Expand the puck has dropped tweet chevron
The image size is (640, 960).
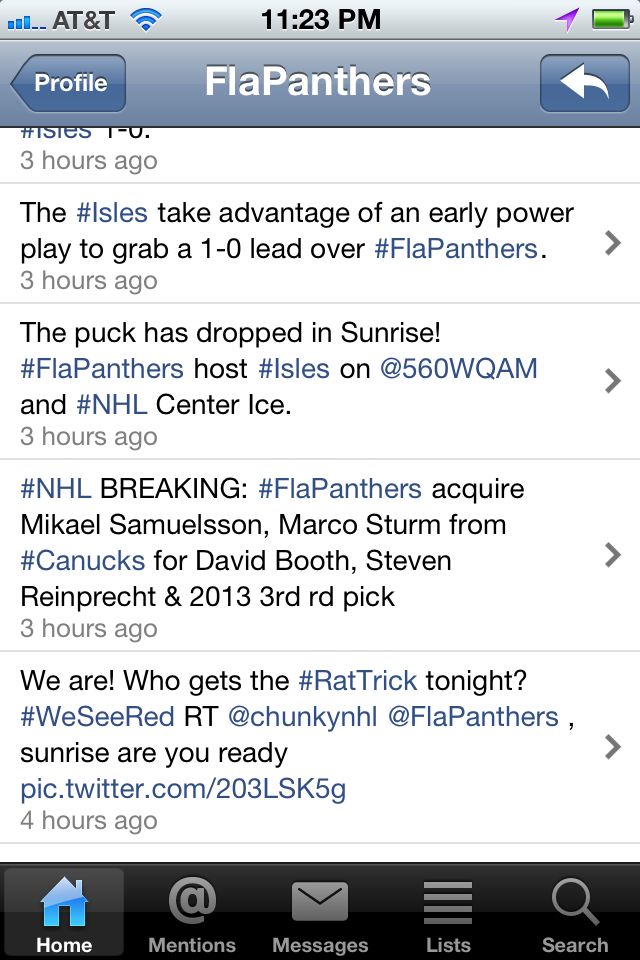613,381
